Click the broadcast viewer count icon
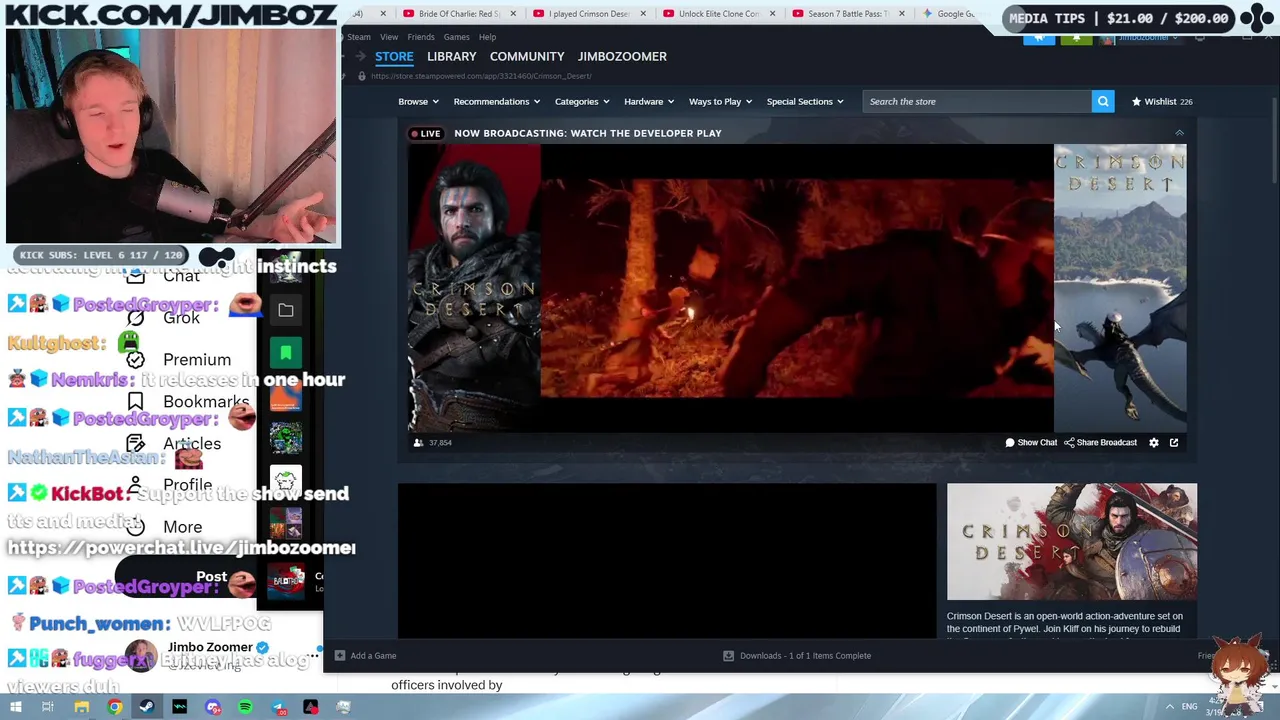 click(418, 442)
